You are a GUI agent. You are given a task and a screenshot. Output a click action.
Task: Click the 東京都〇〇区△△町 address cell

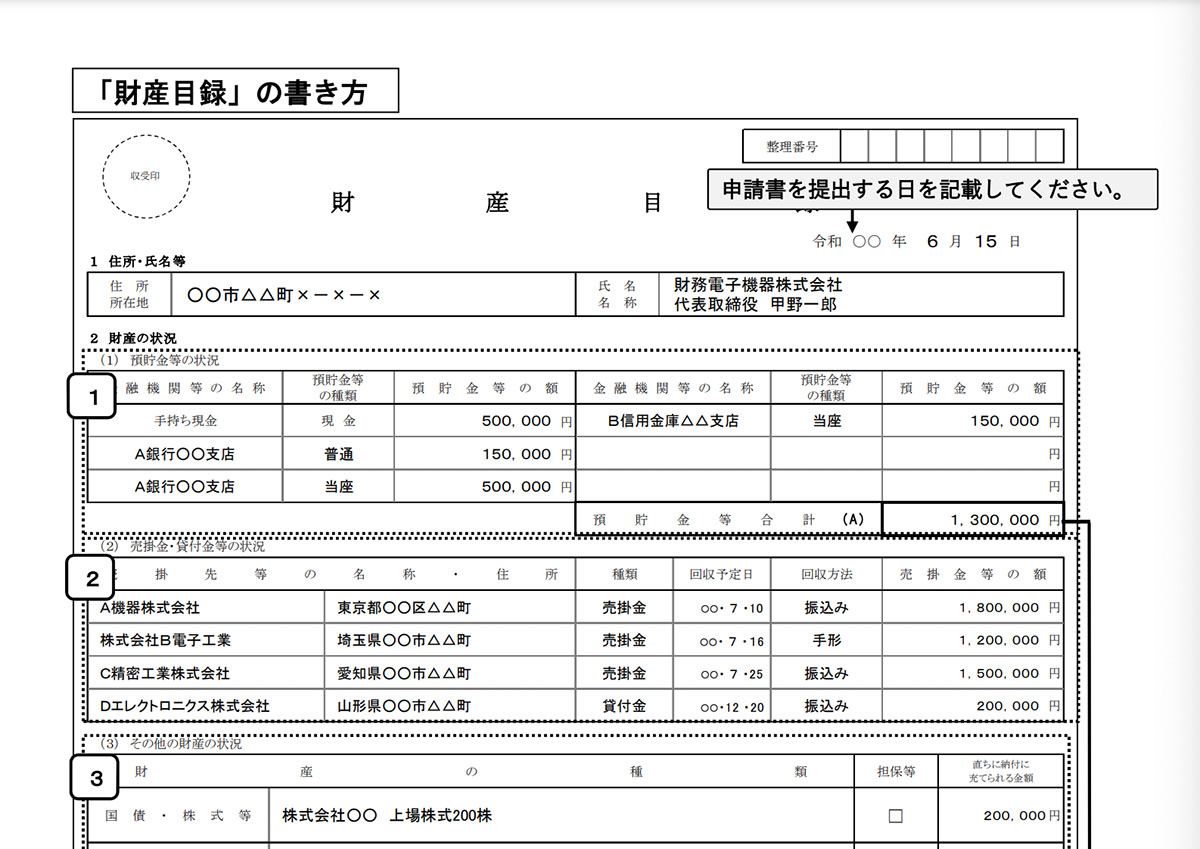coord(450,607)
